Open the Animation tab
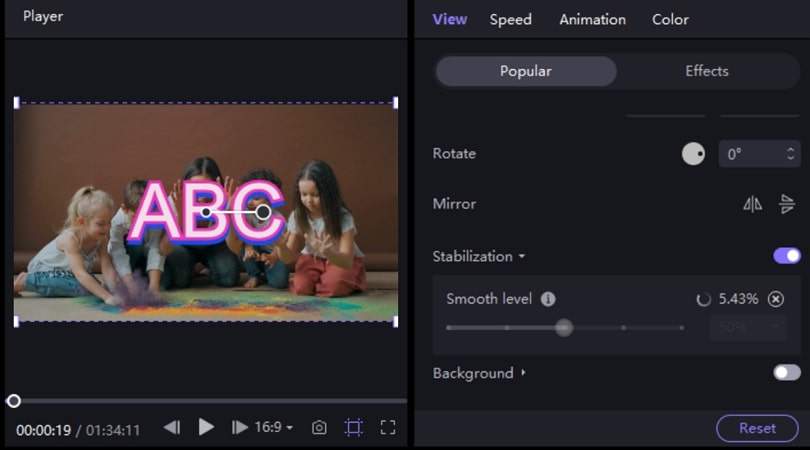 (x=593, y=20)
